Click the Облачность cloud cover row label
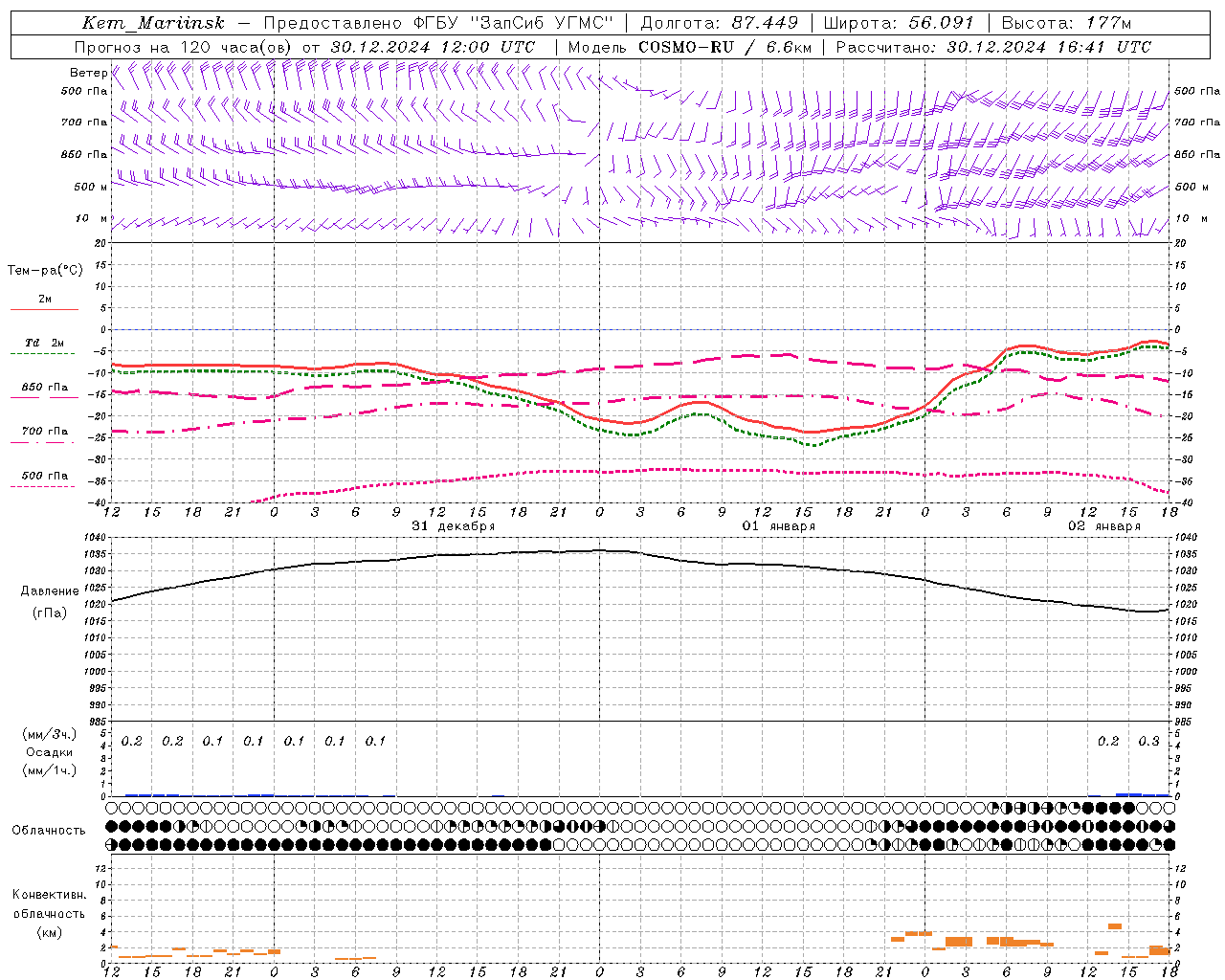This screenshot has width=1225, height=980. coord(49,830)
